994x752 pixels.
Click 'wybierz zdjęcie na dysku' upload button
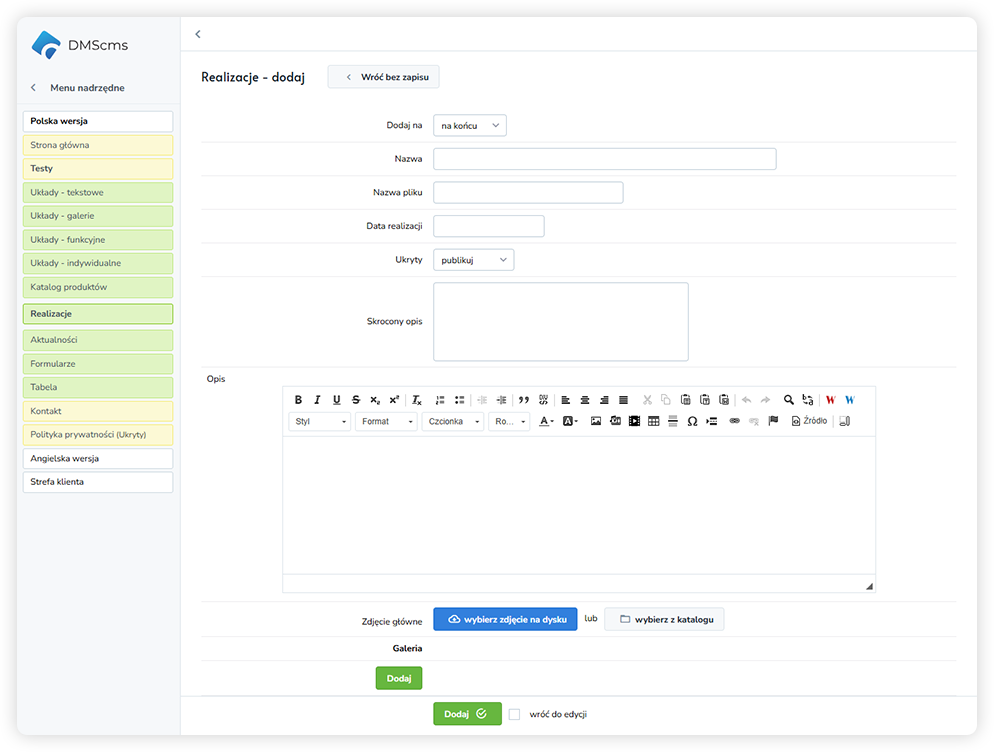[x=505, y=619]
